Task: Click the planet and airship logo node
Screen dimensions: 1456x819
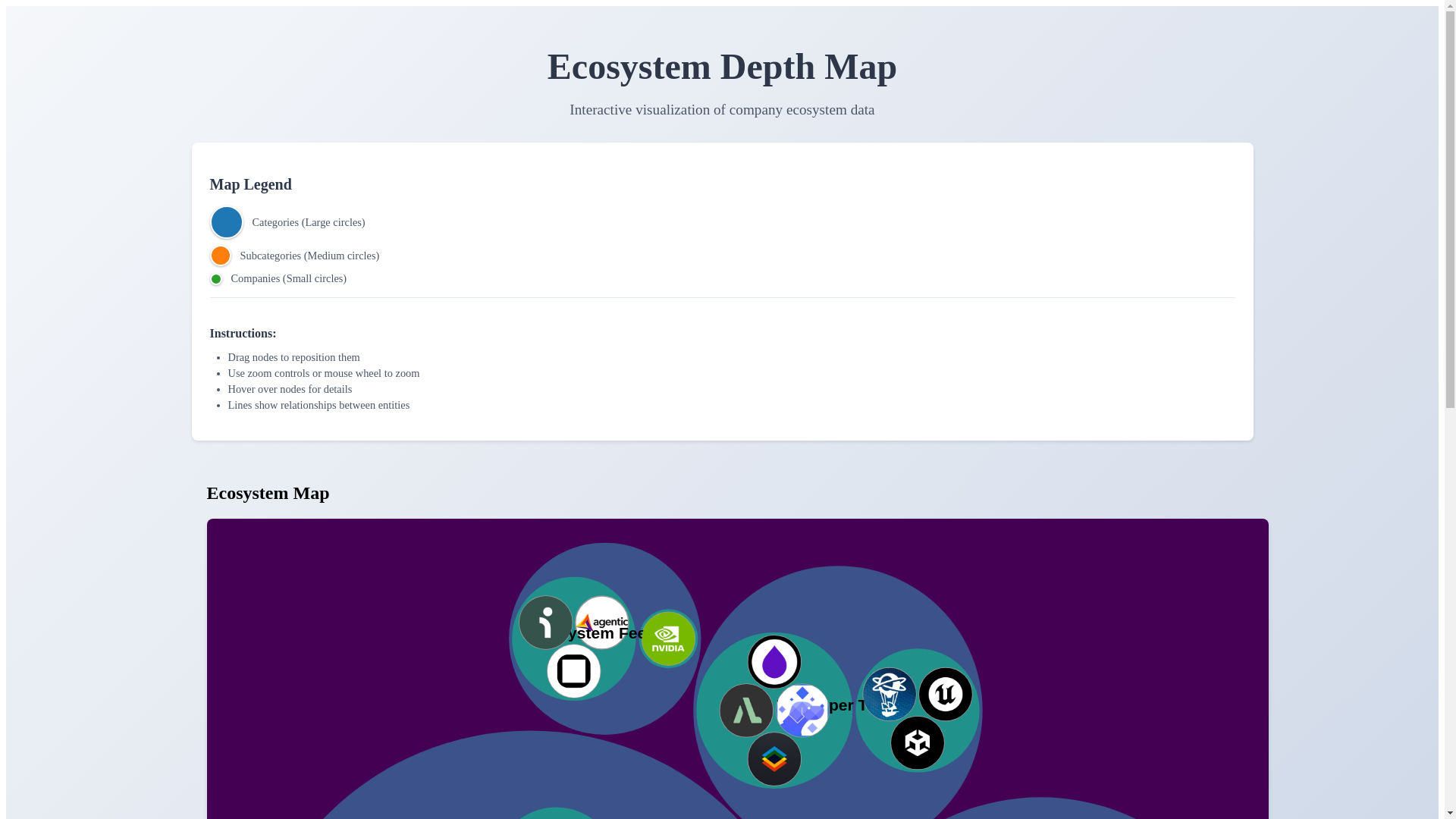Action: pos(890,695)
